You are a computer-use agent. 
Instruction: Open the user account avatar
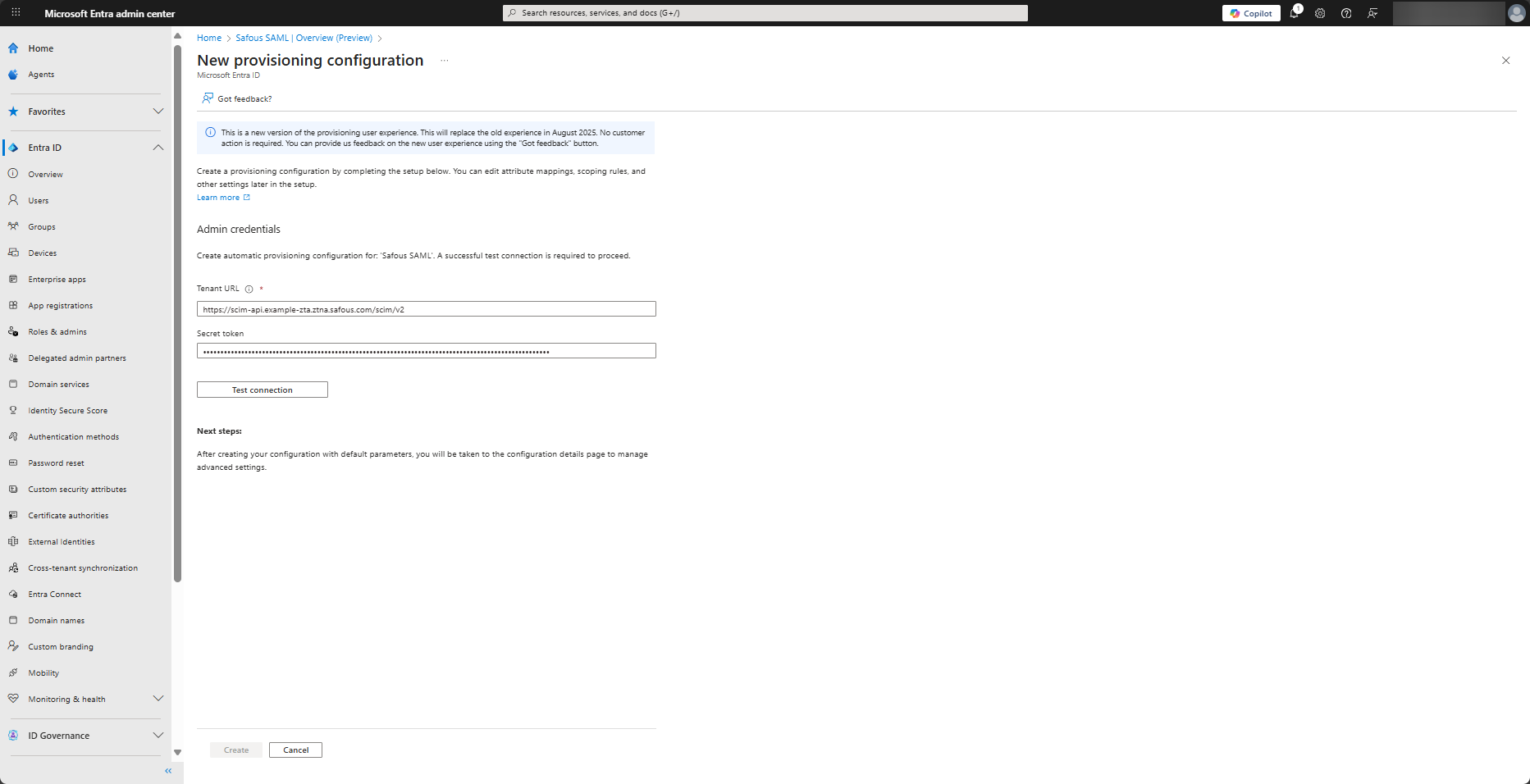[x=1516, y=13]
